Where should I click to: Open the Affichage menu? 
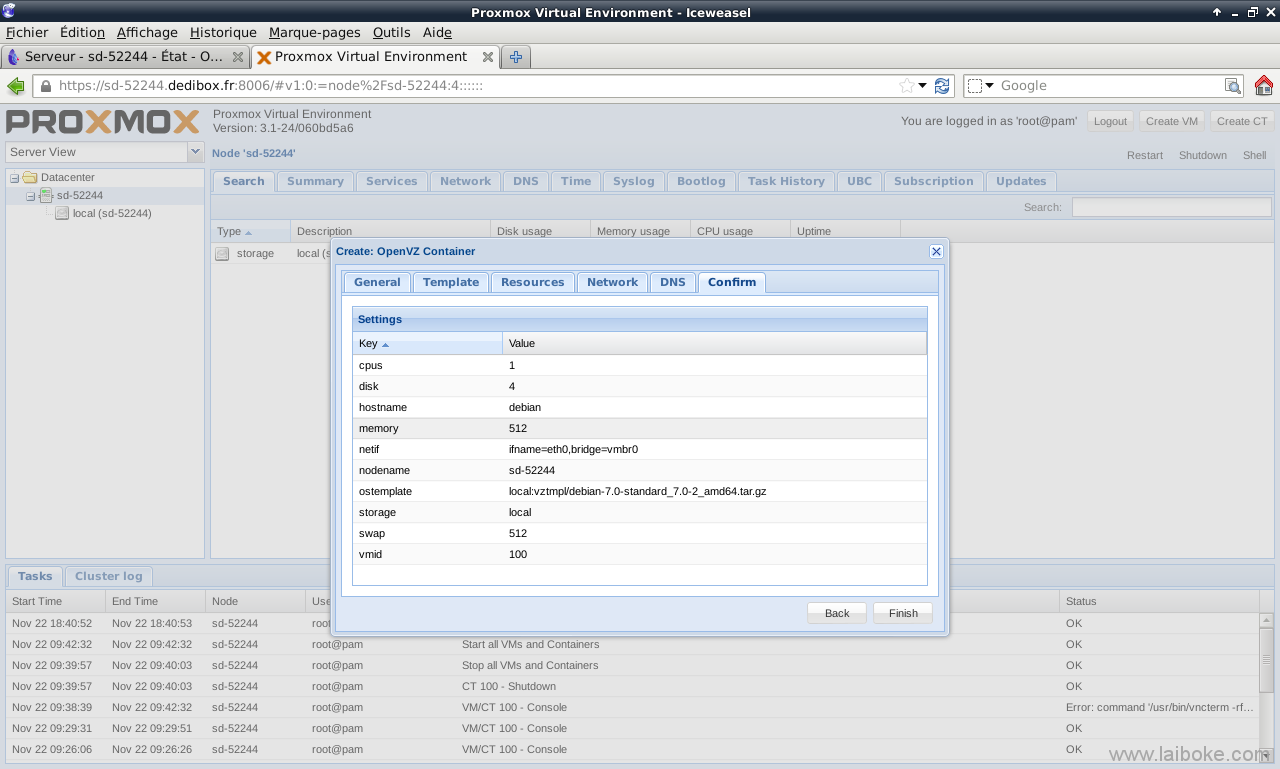point(147,32)
